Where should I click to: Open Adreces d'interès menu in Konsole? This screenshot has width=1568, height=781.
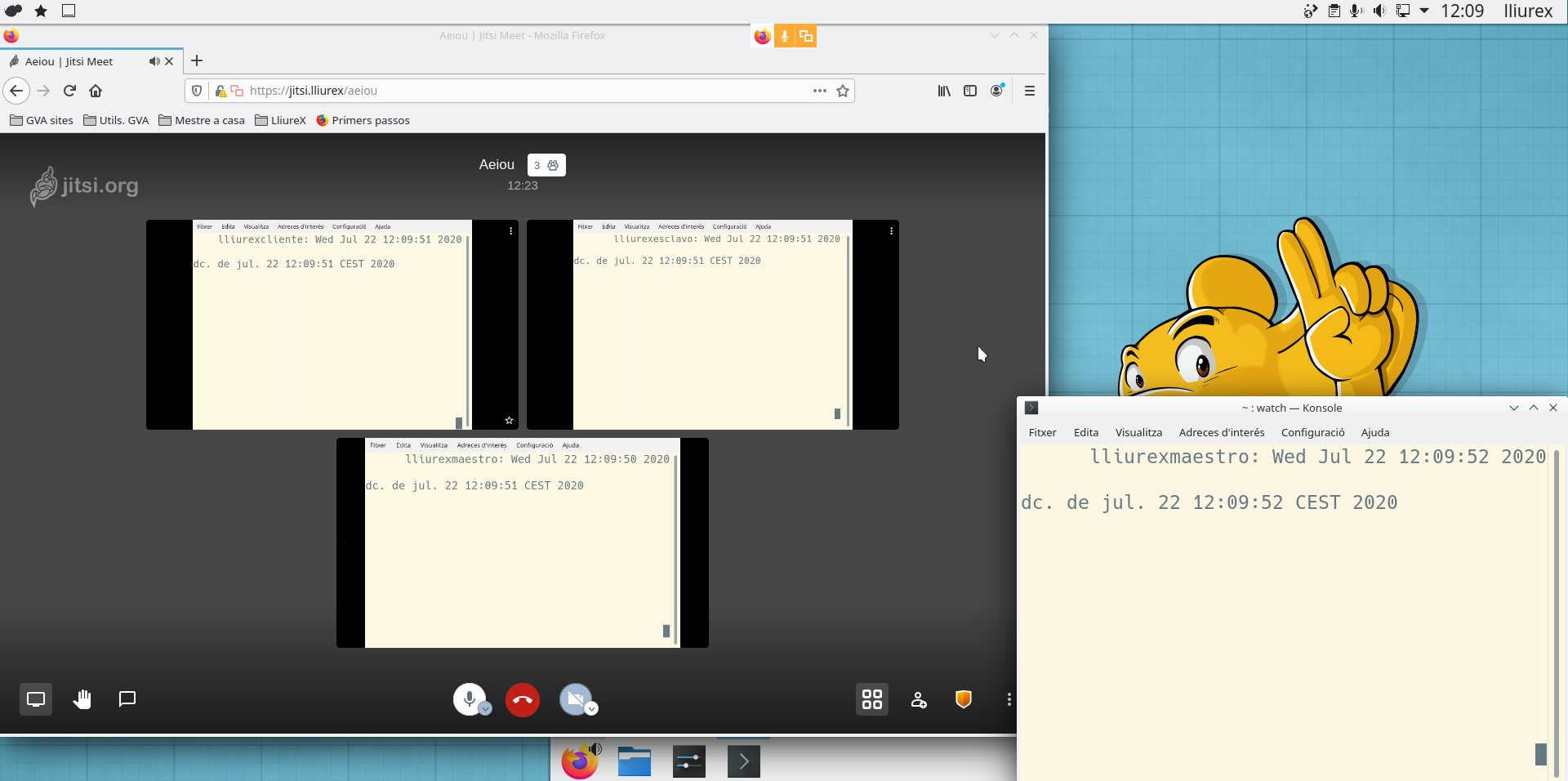(1222, 432)
